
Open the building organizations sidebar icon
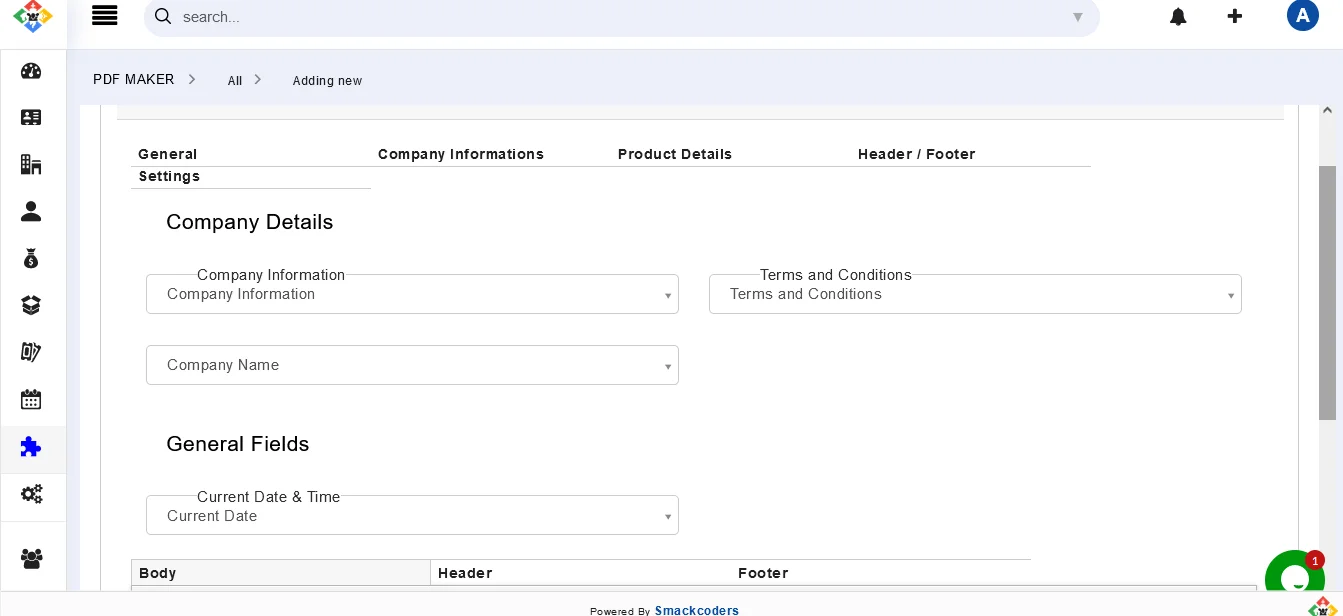[x=31, y=164]
